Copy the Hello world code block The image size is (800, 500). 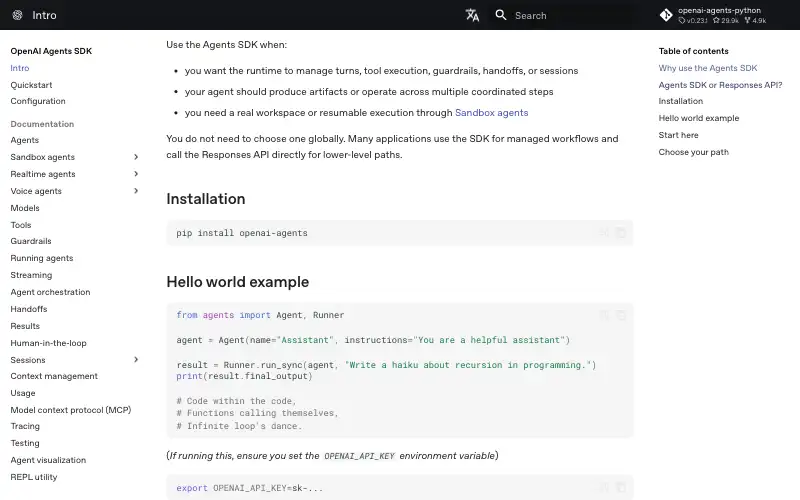pos(620,316)
